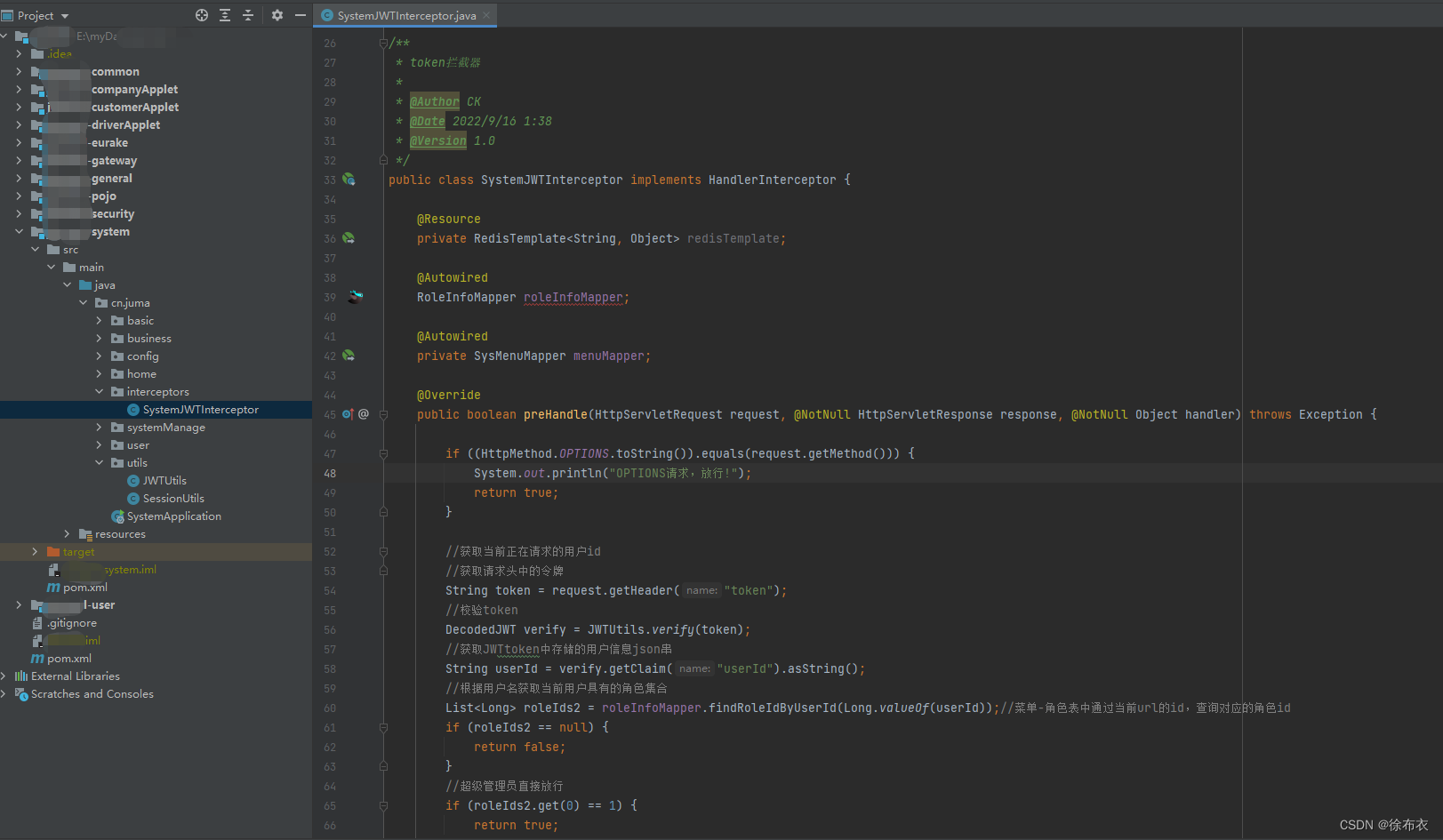The image size is (1443, 840).
Task: Select Scratches and Consoles
Action: [x=92, y=693]
